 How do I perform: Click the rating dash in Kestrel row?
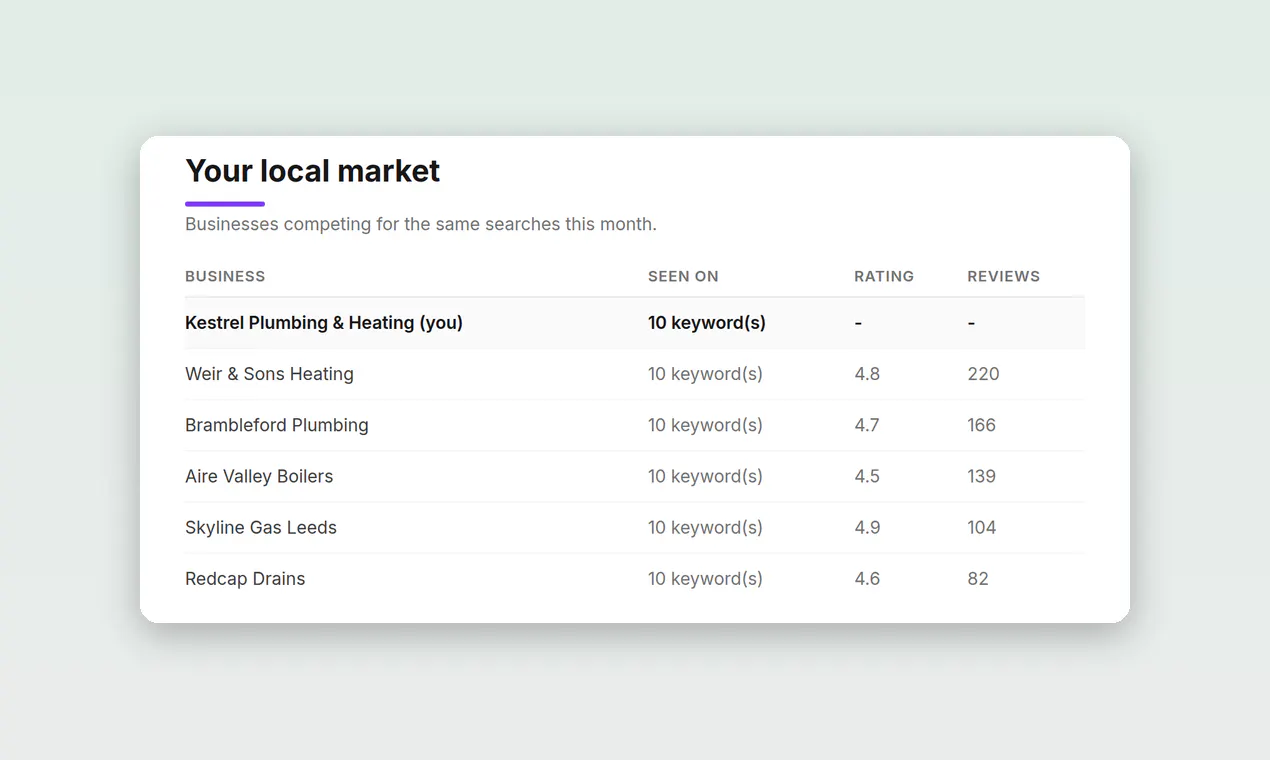pyautogui.click(x=858, y=323)
